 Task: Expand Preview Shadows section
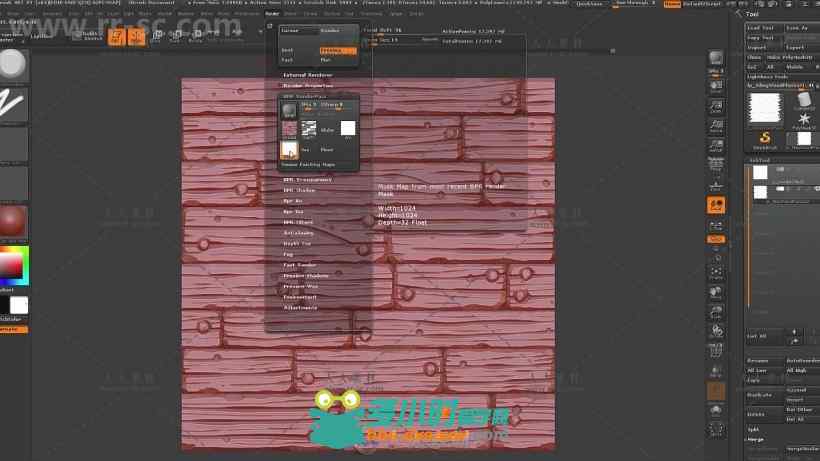pyautogui.click(x=306, y=276)
